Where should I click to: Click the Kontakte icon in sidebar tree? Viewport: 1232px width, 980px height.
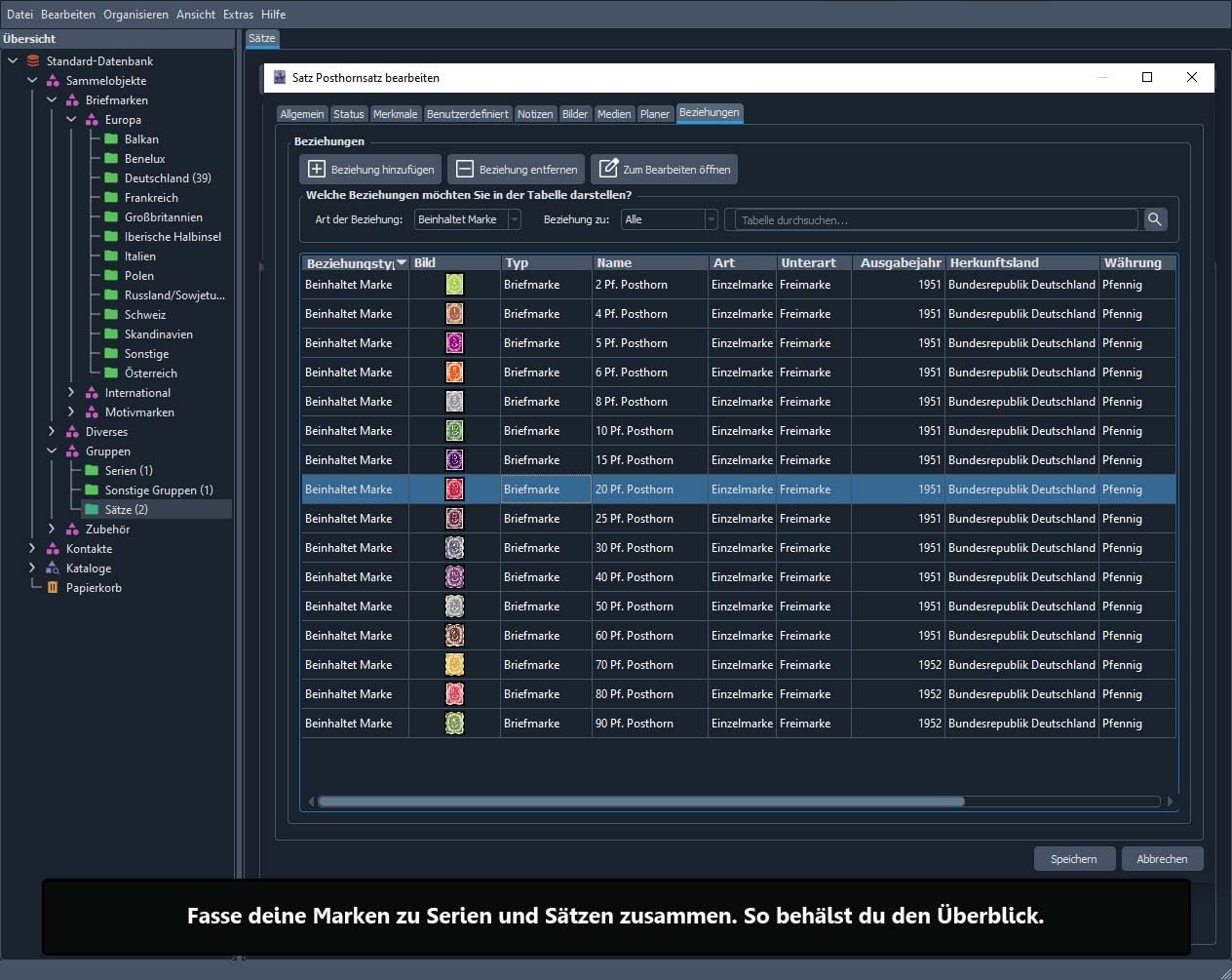[x=53, y=548]
